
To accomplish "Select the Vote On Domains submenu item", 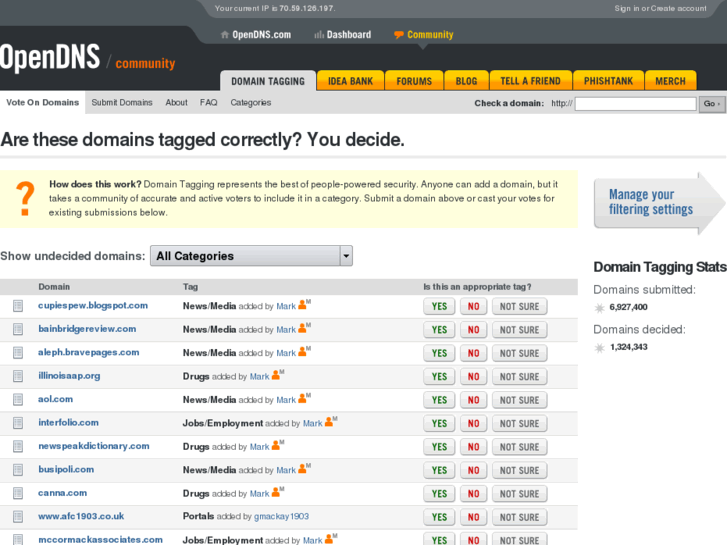I will [43, 103].
